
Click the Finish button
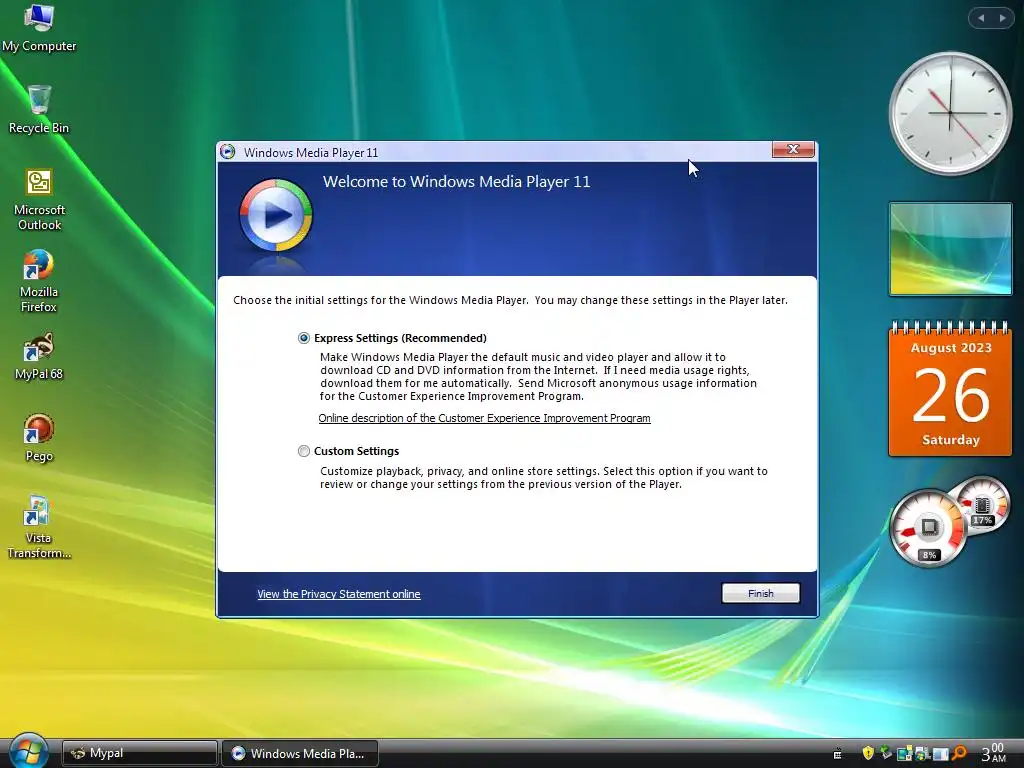[761, 593]
